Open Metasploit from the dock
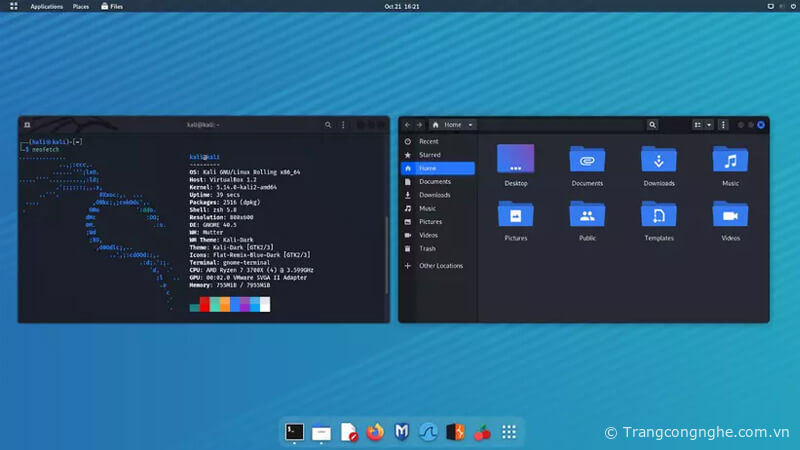The width and height of the screenshot is (800, 450). [x=401, y=432]
